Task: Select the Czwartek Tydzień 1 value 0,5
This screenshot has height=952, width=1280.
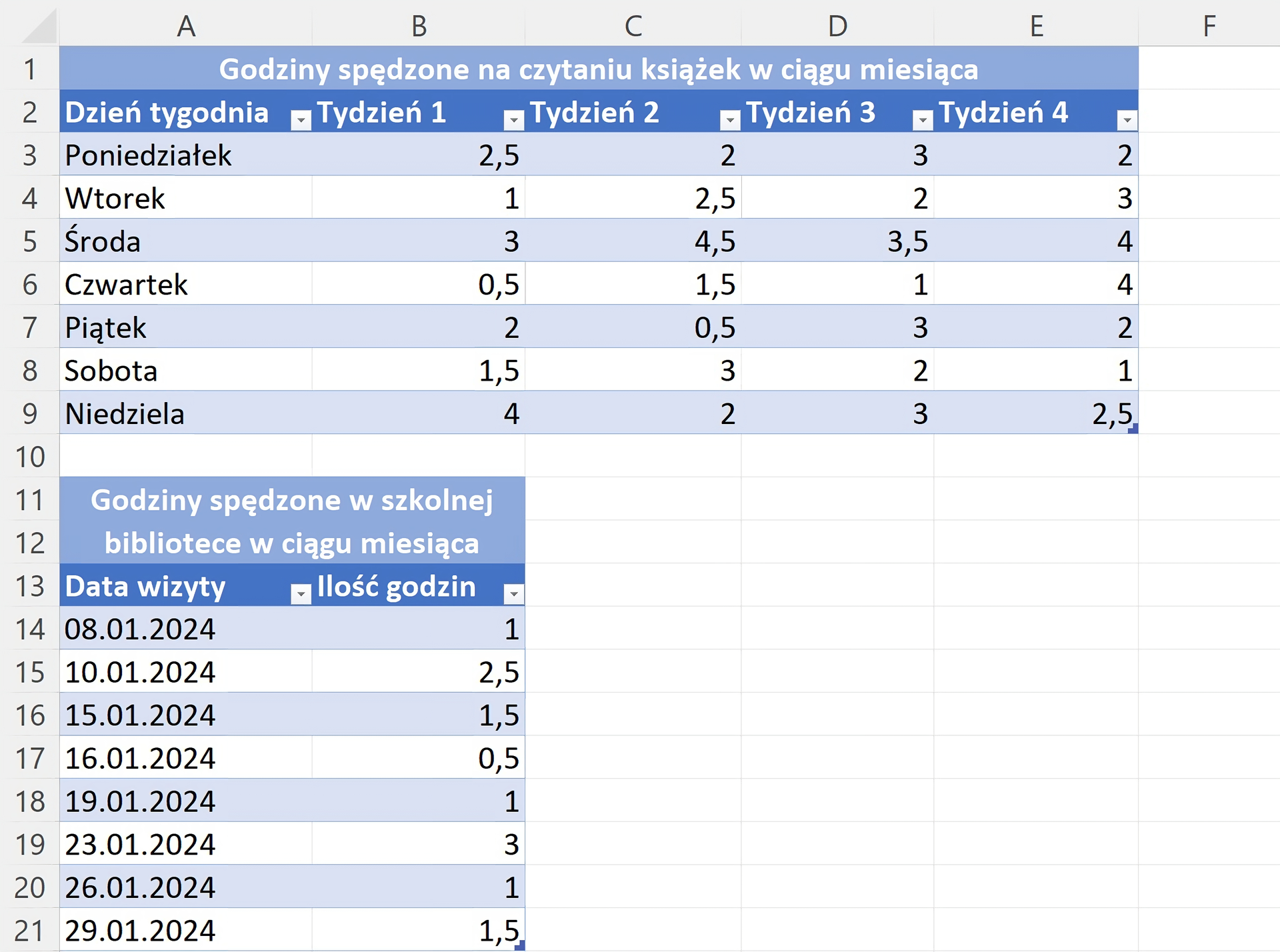Action: tap(498, 285)
